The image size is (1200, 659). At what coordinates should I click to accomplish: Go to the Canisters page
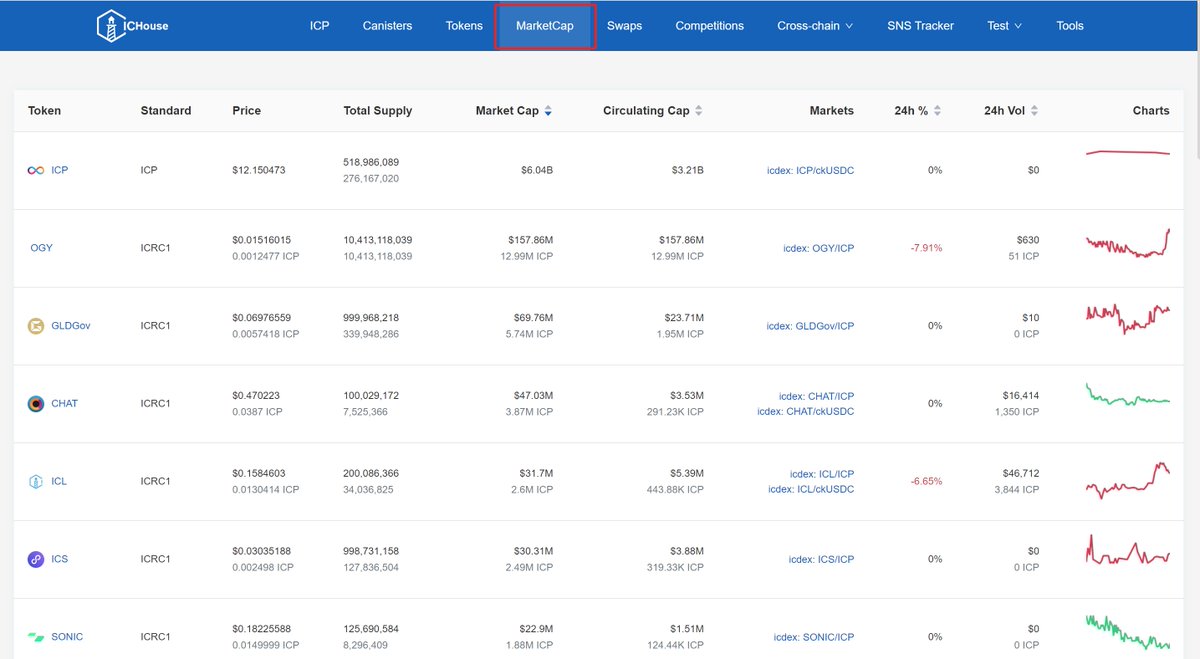click(387, 26)
